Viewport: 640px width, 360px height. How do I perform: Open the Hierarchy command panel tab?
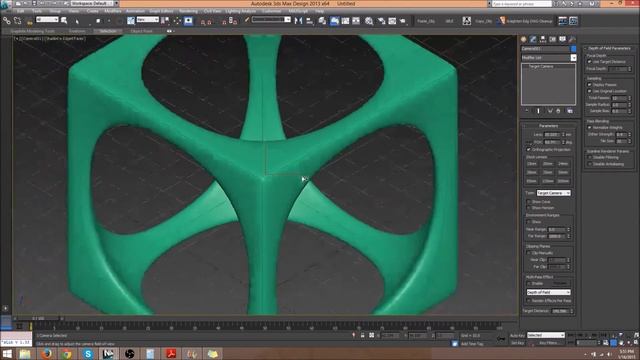543,39
